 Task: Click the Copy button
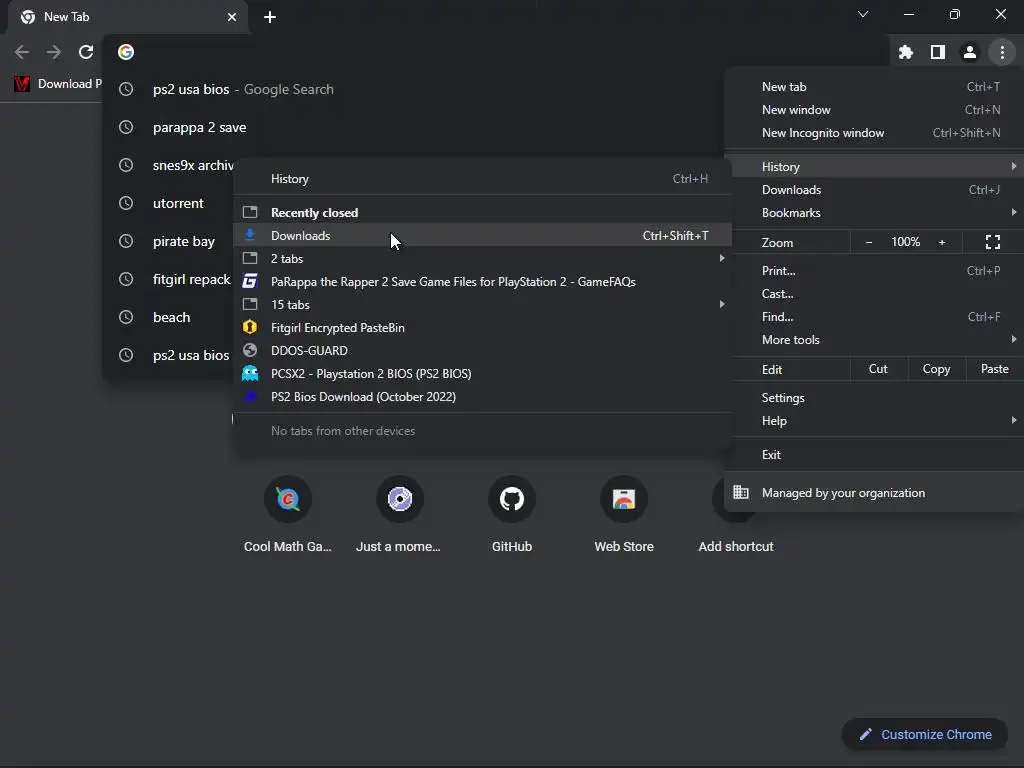click(x=936, y=369)
